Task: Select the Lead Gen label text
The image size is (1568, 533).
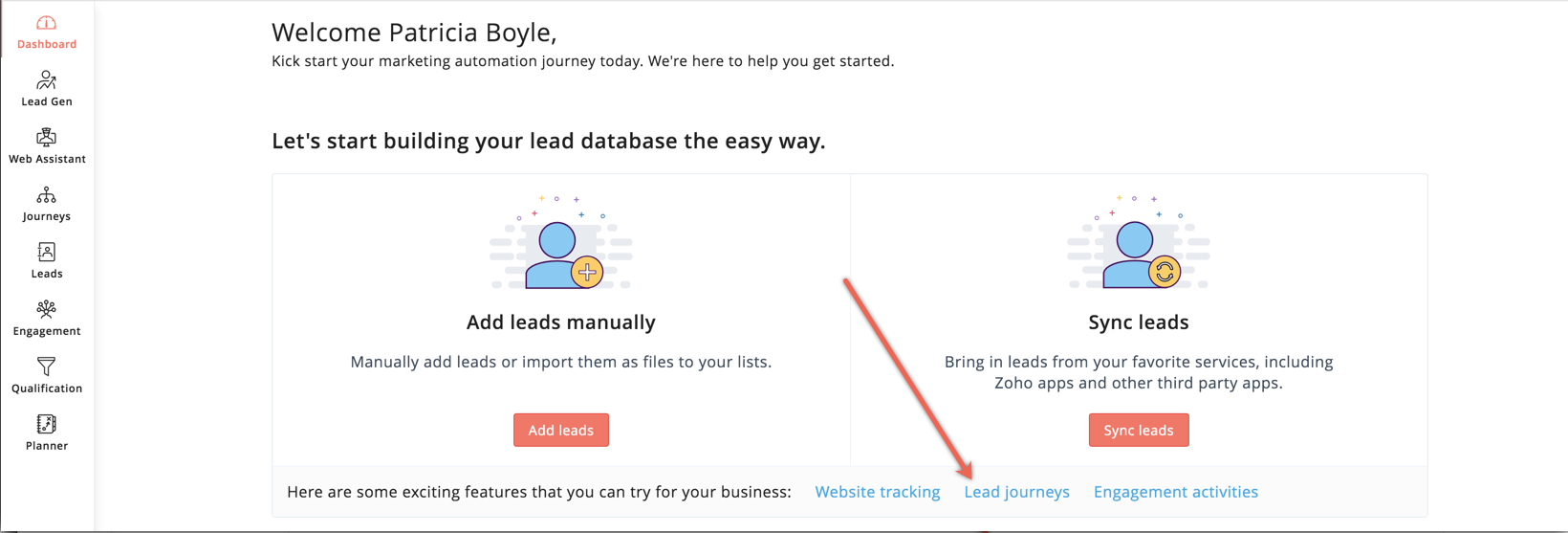Action: (x=47, y=101)
